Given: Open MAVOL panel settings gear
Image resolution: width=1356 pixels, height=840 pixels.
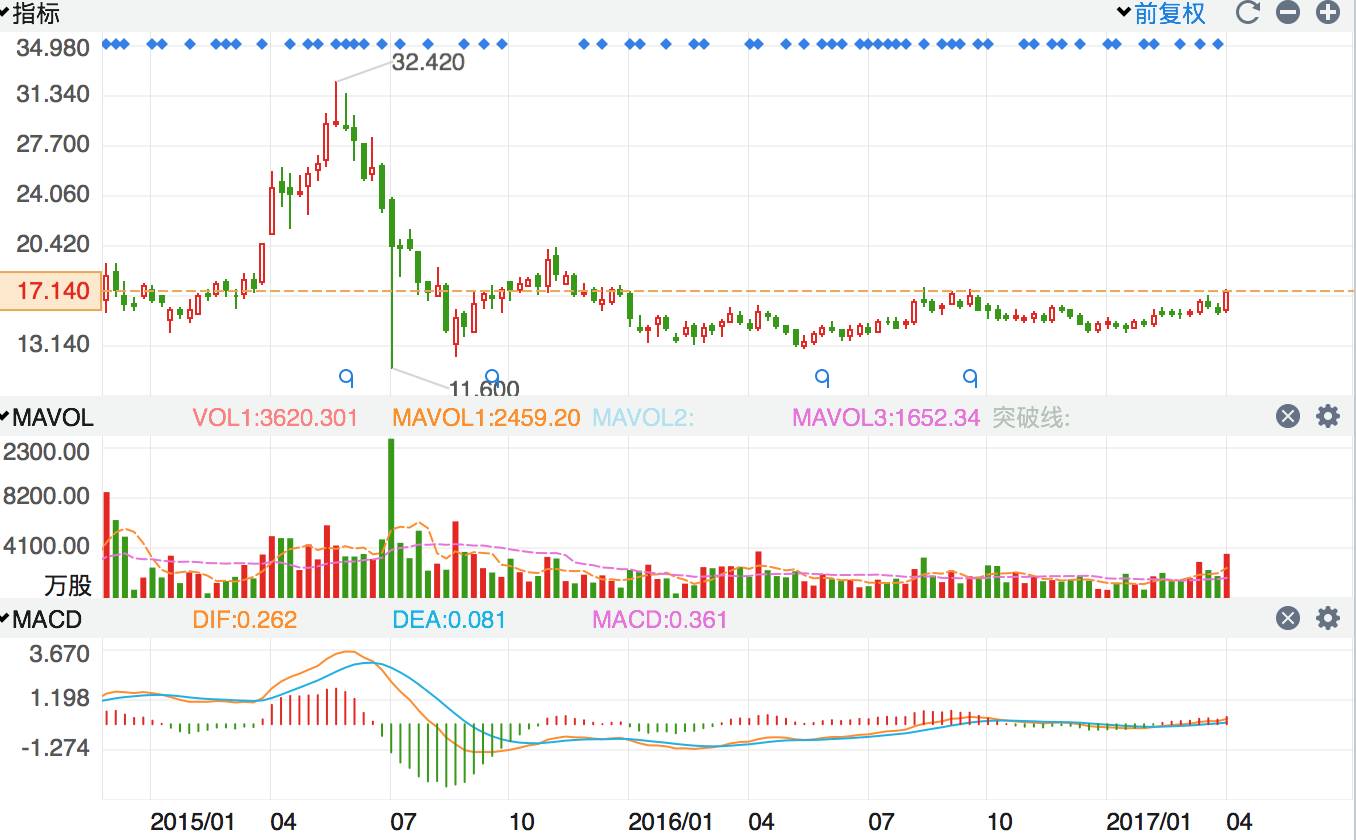Looking at the screenshot, I should click(x=1327, y=417).
